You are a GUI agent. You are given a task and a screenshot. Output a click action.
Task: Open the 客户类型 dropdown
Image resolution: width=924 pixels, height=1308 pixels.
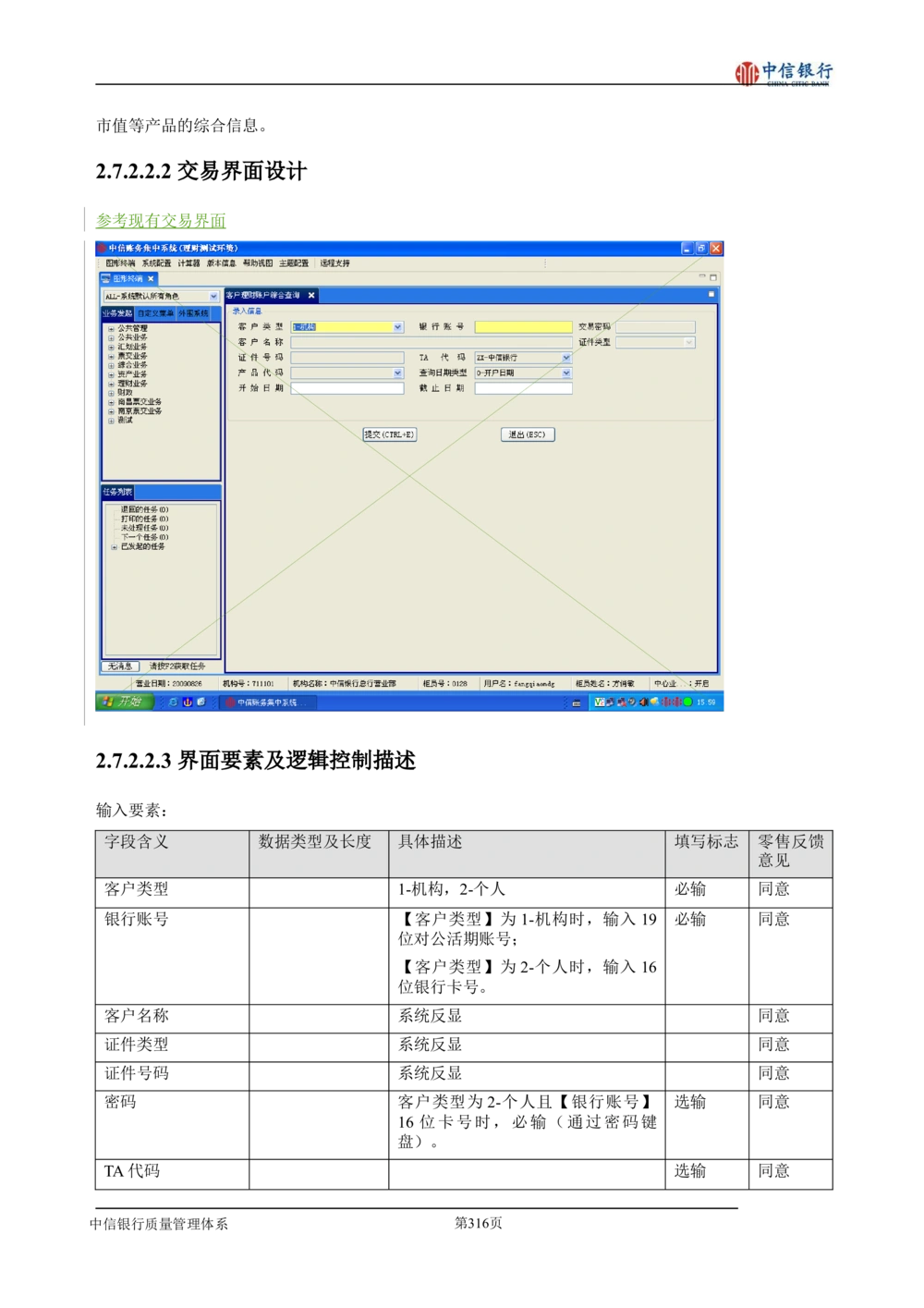click(x=398, y=327)
